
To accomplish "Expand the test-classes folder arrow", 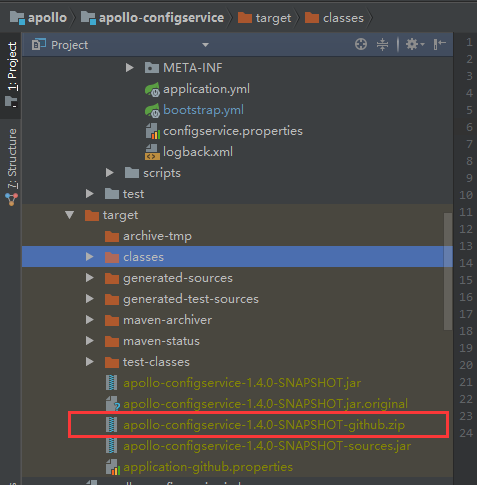I will 89,362.
